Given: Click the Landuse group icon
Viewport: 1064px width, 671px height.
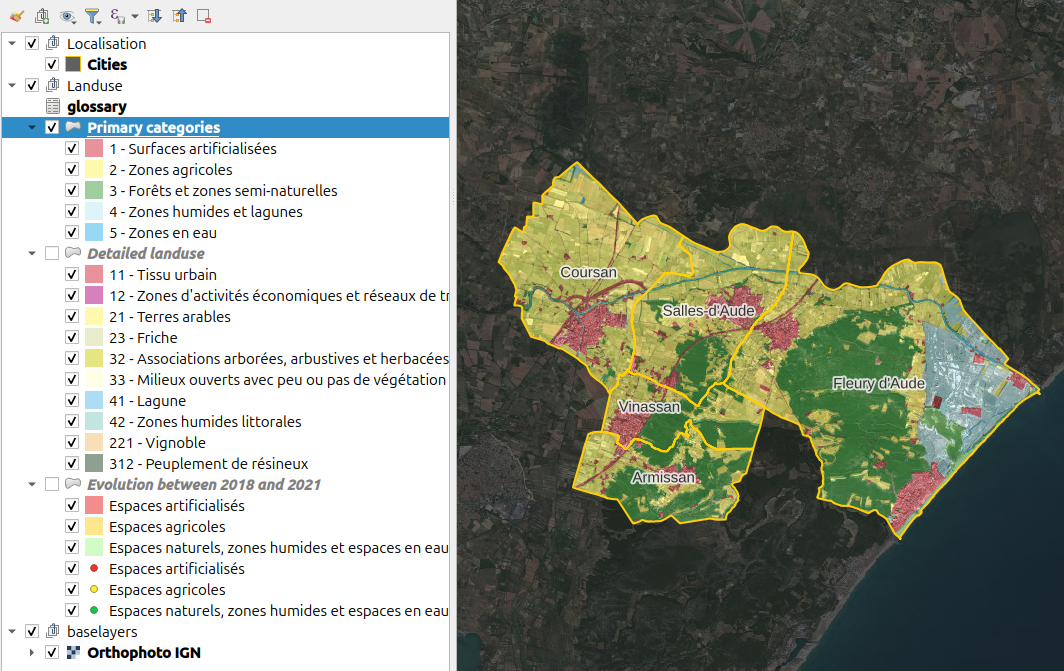Looking at the screenshot, I should tap(53, 85).
